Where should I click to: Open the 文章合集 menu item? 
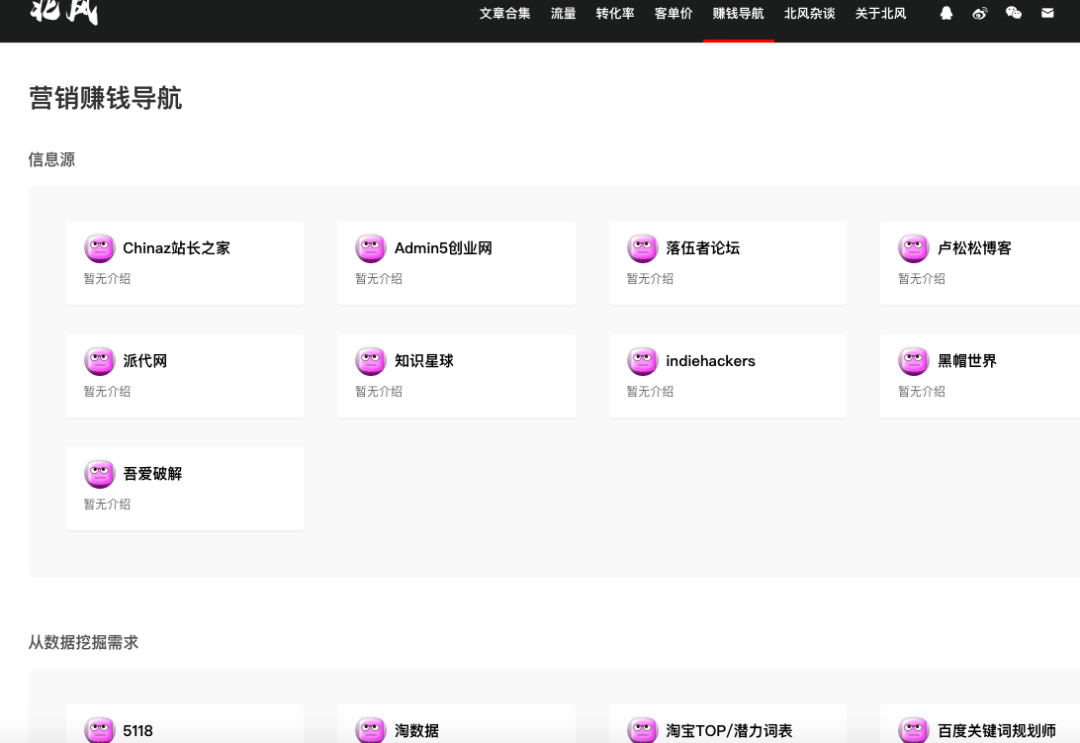(505, 14)
